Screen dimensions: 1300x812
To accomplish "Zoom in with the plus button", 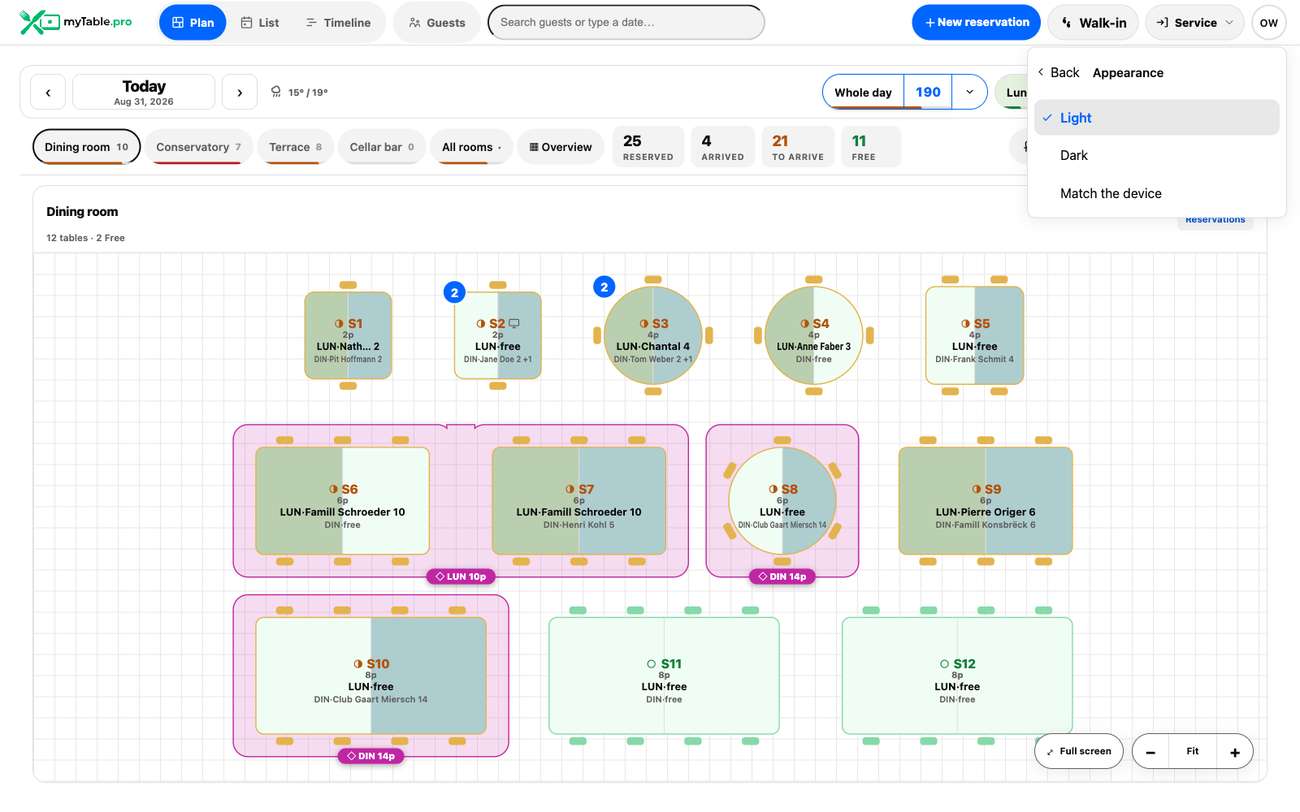I will pyautogui.click(x=1235, y=752).
